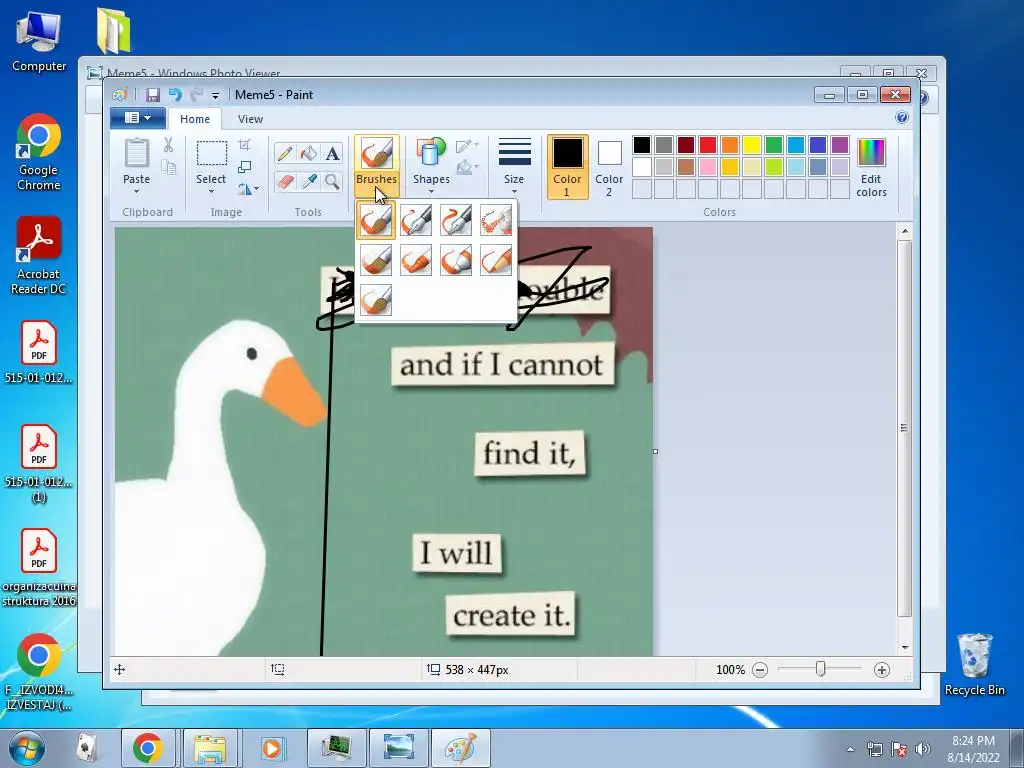Choose the Watercolor brush in brushes gallery
This screenshot has height=768, width=1024.
(x=376, y=300)
